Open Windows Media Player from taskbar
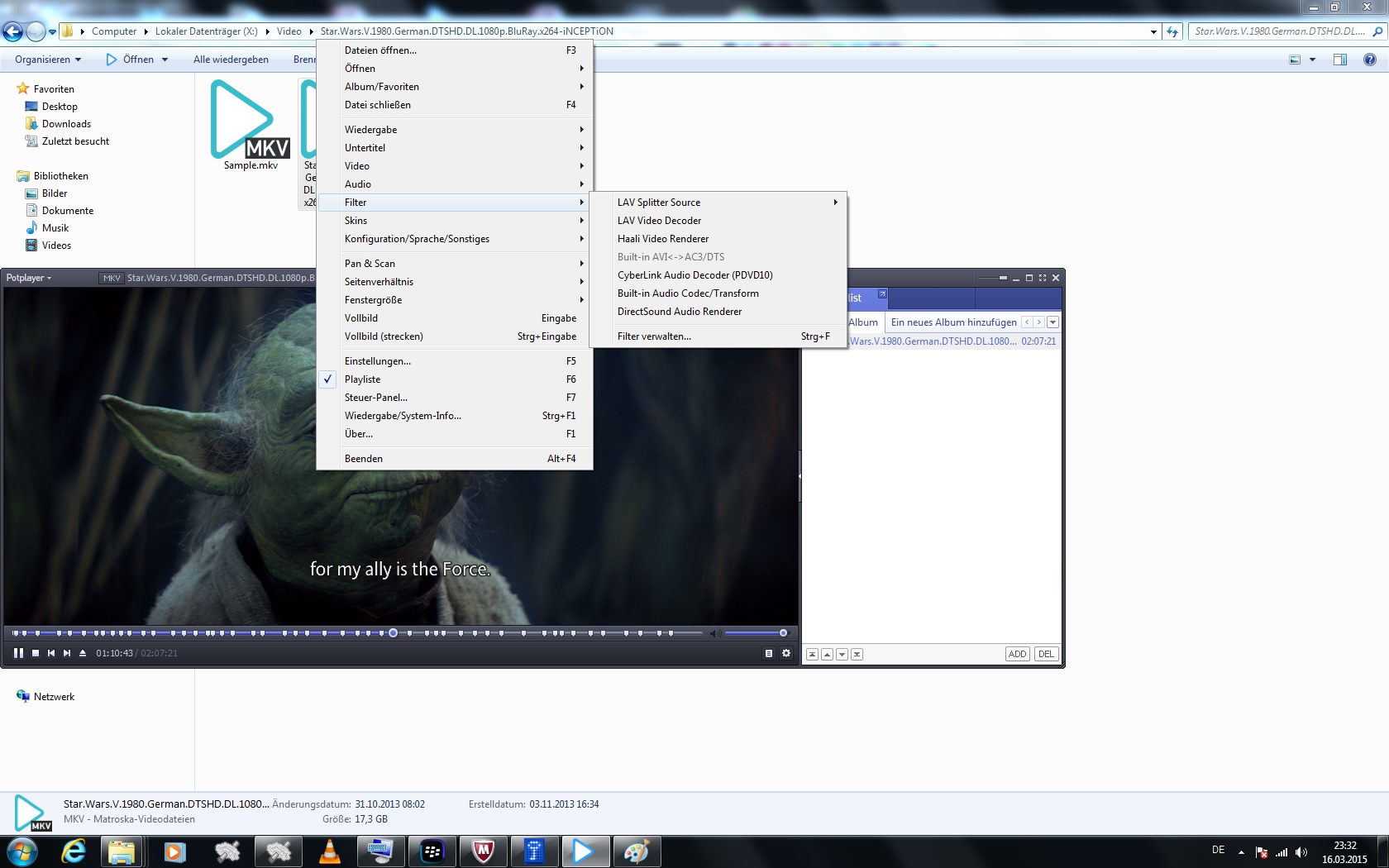1389x868 pixels. click(x=174, y=851)
